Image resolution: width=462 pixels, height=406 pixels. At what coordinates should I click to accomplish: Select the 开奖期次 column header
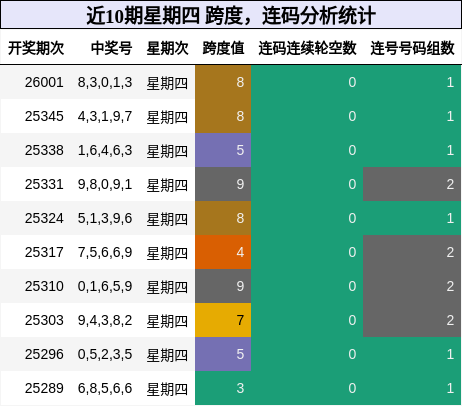click(x=36, y=48)
